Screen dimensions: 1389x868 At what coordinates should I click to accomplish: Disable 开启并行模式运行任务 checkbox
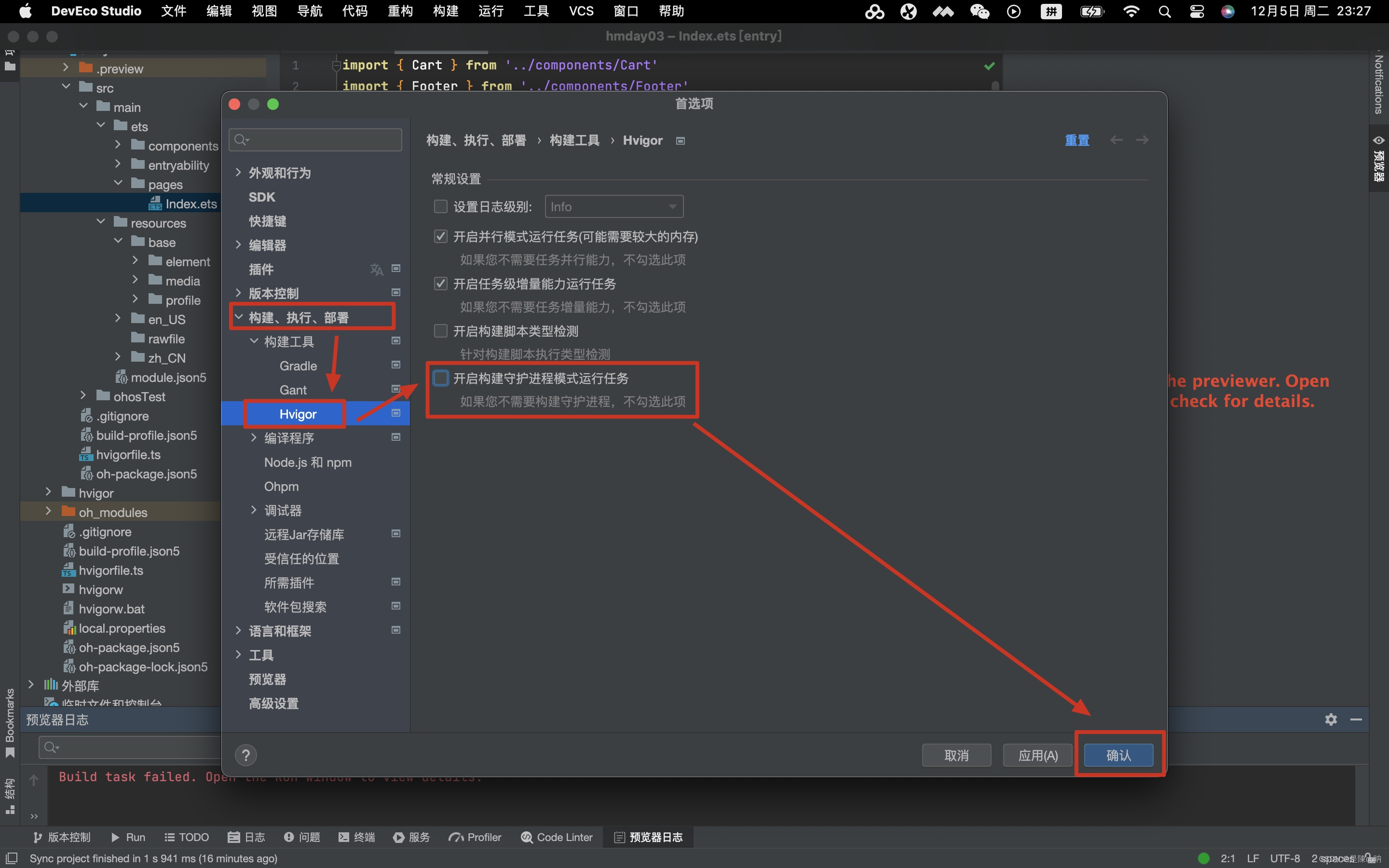tap(440, 236)
